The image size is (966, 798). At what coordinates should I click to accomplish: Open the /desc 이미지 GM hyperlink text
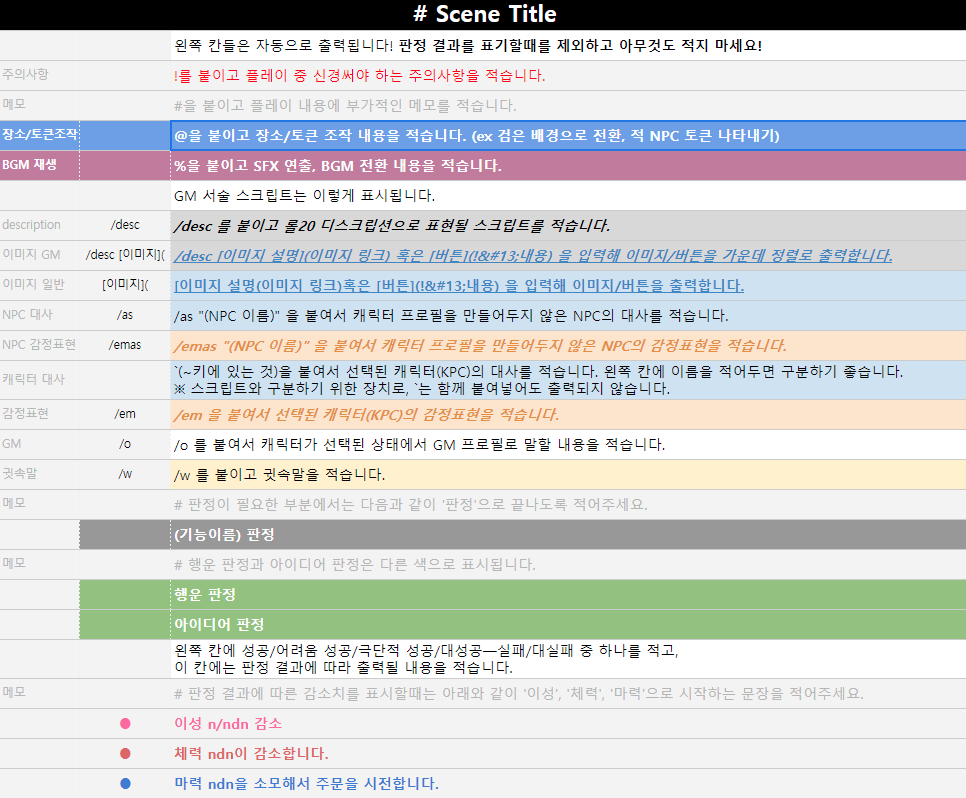(533, 256)
